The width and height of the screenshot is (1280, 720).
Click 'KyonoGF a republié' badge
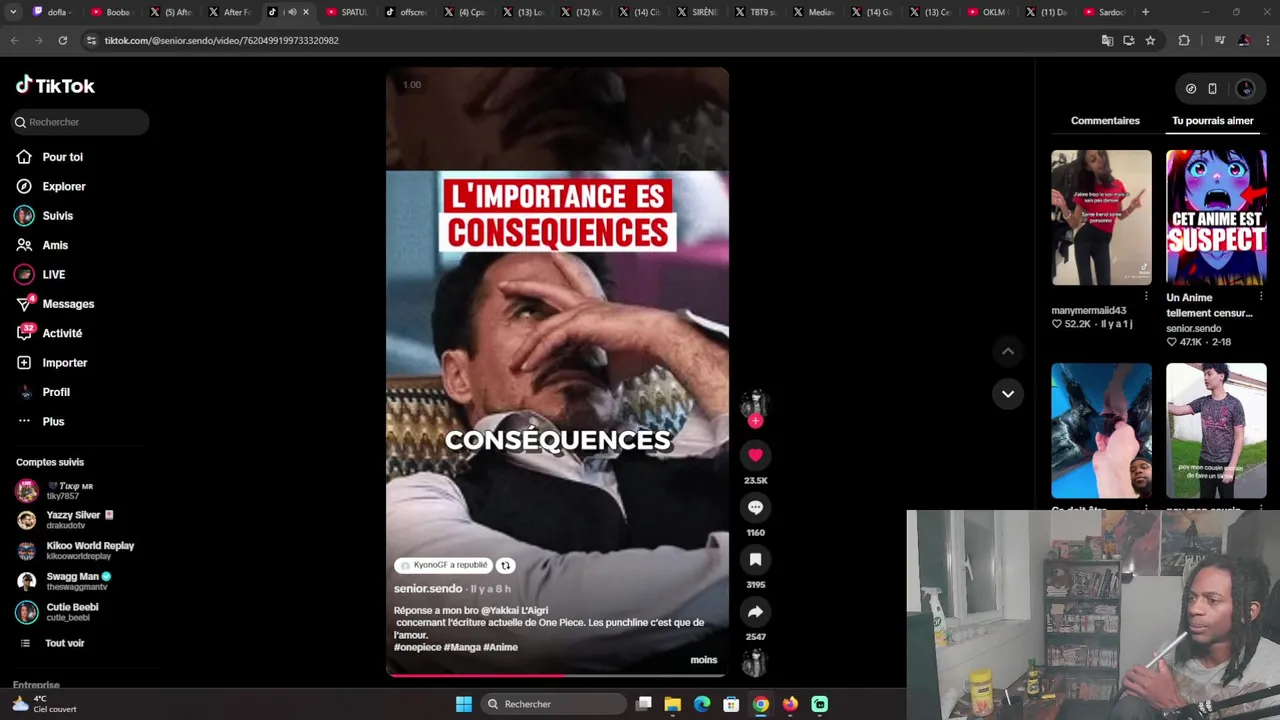pyautogui.click(x=443, y=565)
